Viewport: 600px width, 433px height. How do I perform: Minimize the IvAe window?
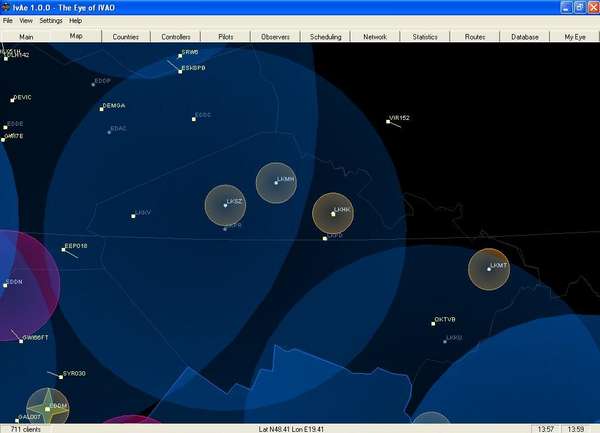(x=566, y=7)
